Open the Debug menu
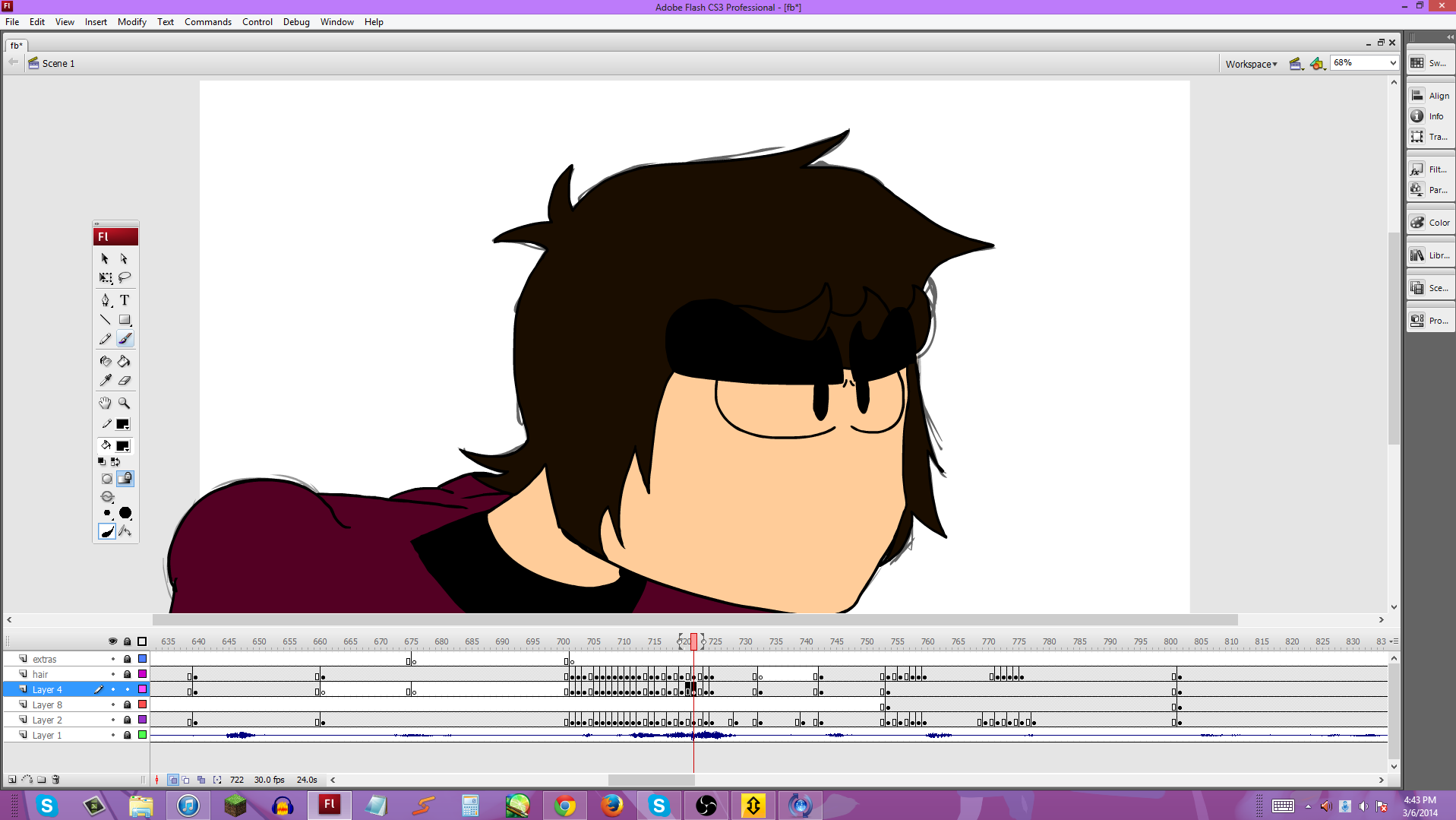1456x820 pixels. 296,22
